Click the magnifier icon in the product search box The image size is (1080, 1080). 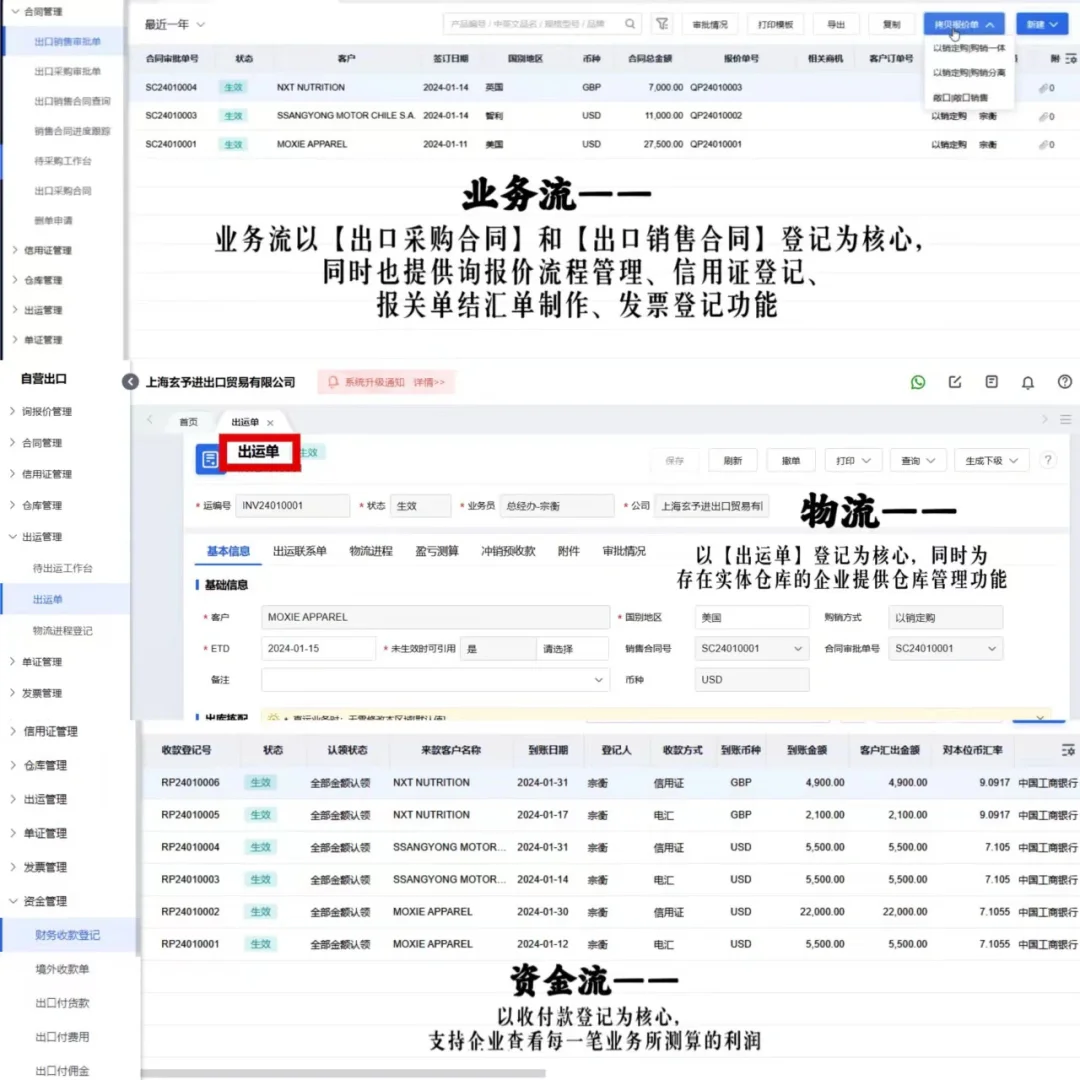pyautogui.click(x=628, y=22)
